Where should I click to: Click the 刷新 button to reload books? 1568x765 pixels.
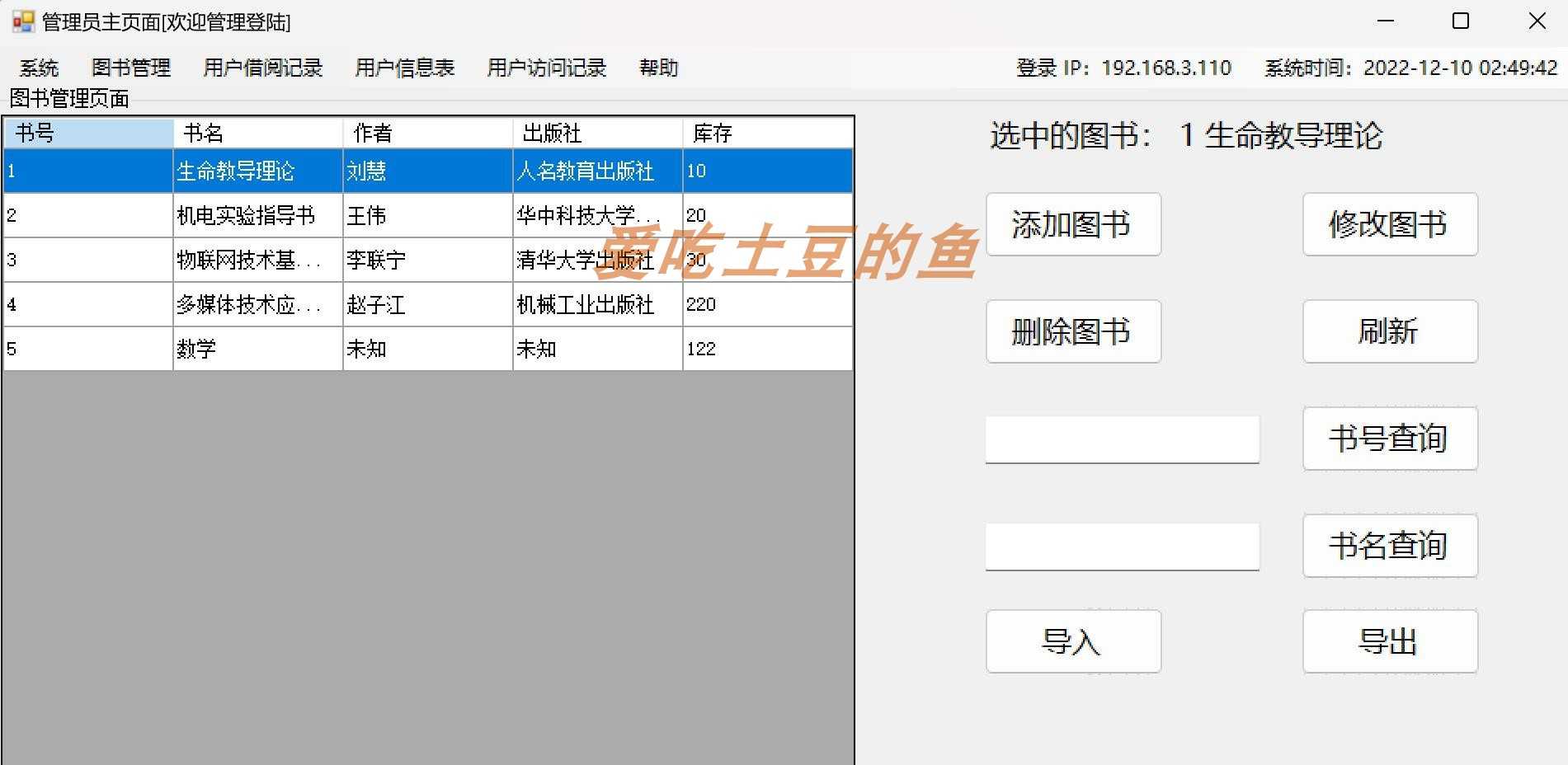coord(1390,331)
